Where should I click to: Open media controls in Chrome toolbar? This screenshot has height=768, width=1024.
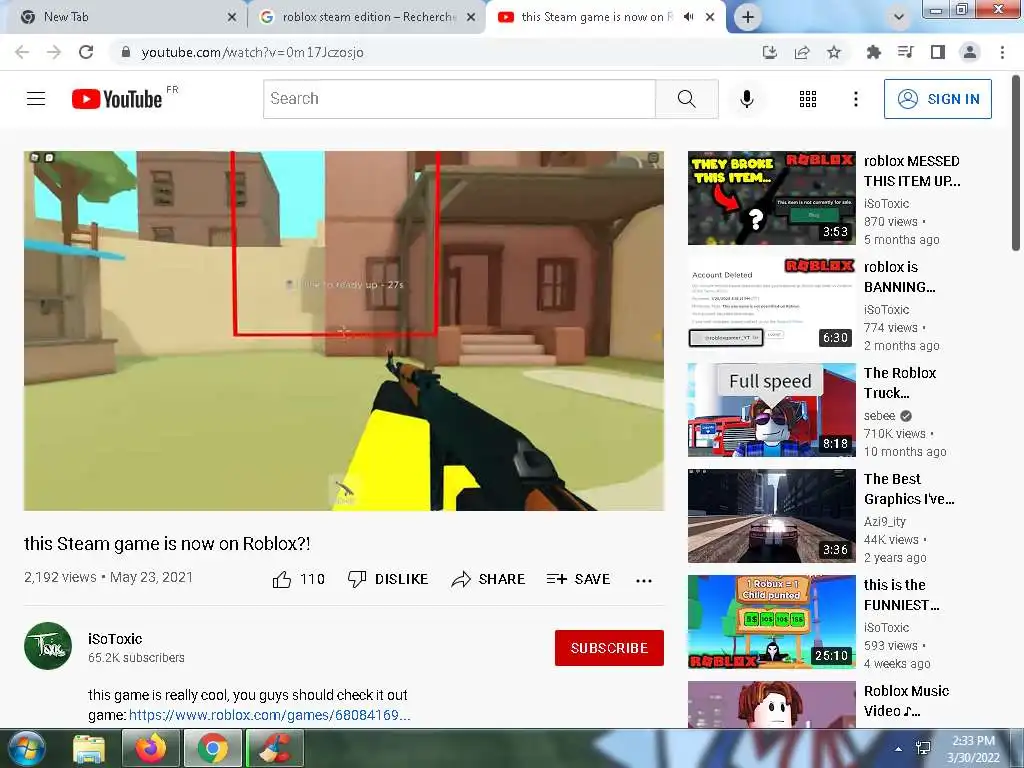coord(905,52)
